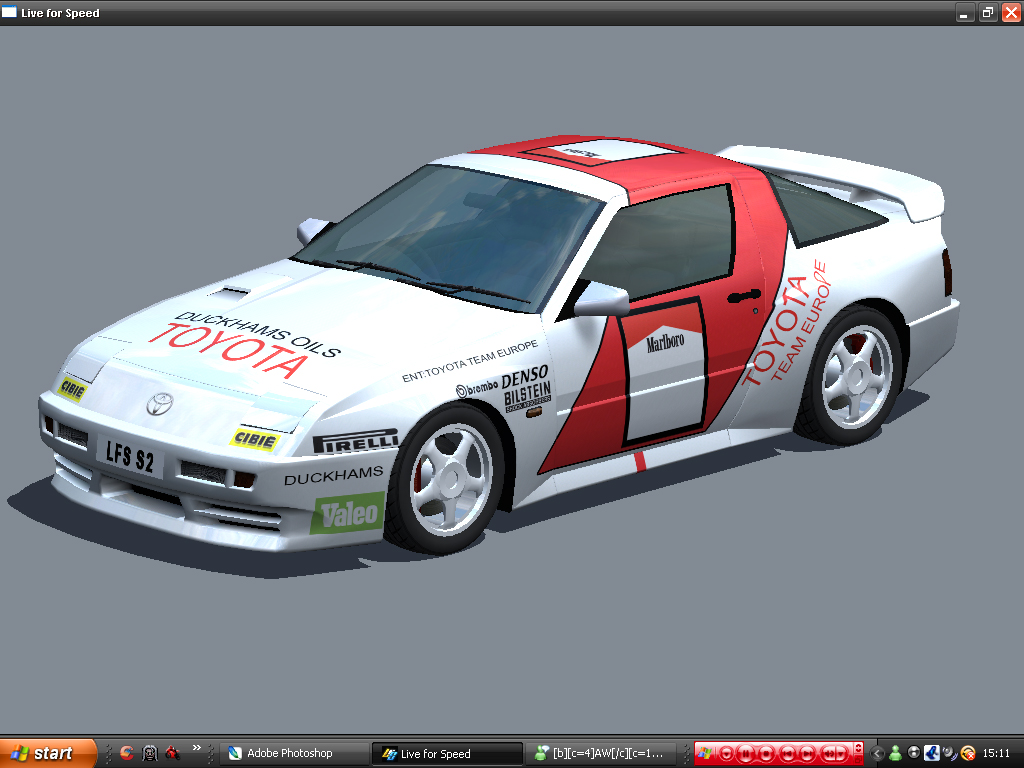Click the orange headphone tray icon
This screenshot has width=1024, height=768.
[x=968, y=753]
